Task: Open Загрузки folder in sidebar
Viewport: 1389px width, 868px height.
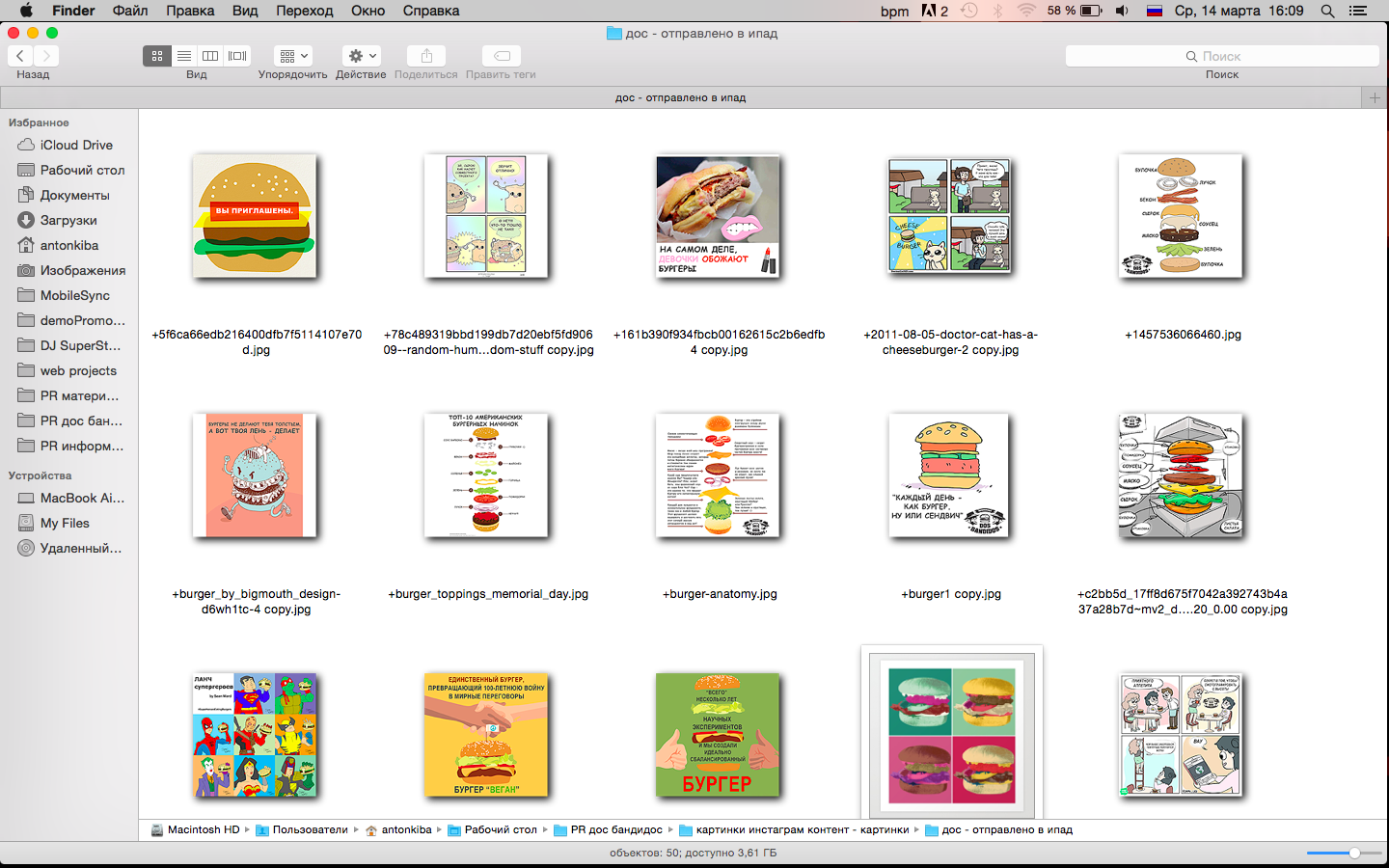Action: coord(68,220)
